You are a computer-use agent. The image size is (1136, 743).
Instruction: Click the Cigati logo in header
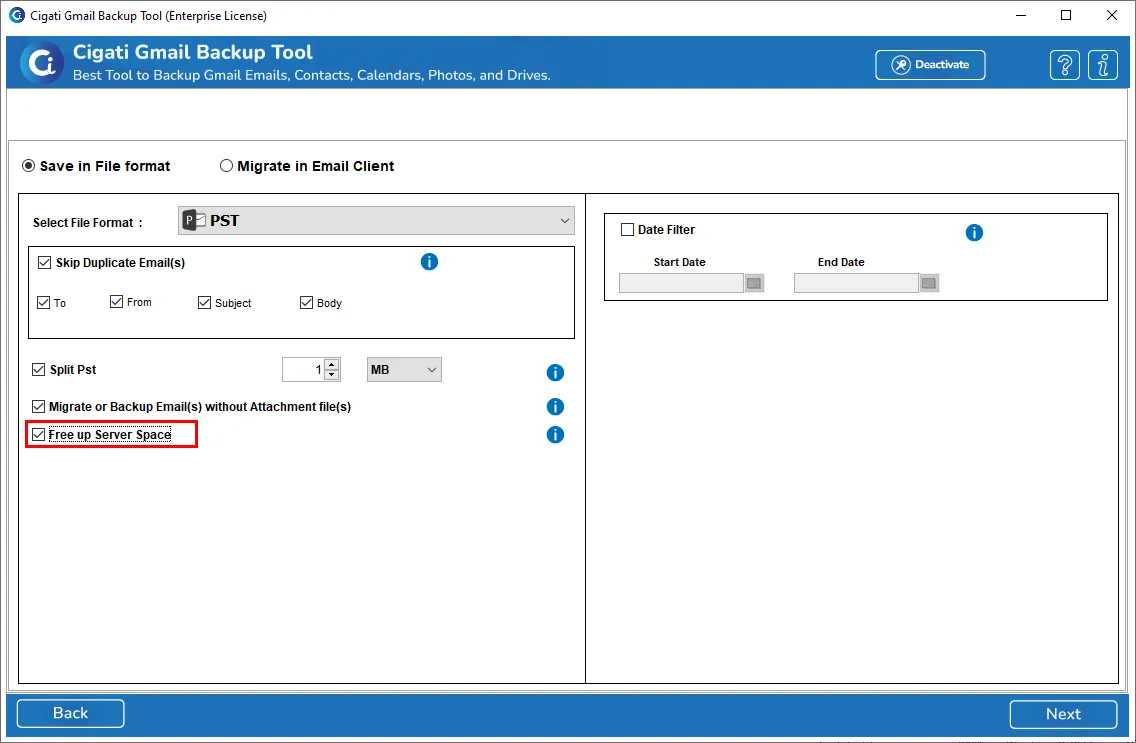click(41, 63)
